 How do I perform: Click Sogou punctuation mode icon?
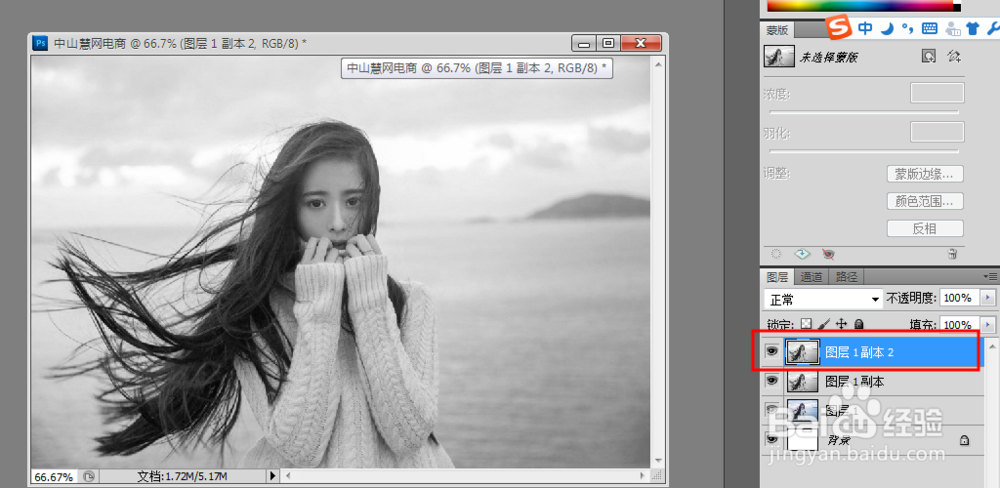[x=908, y=29]
